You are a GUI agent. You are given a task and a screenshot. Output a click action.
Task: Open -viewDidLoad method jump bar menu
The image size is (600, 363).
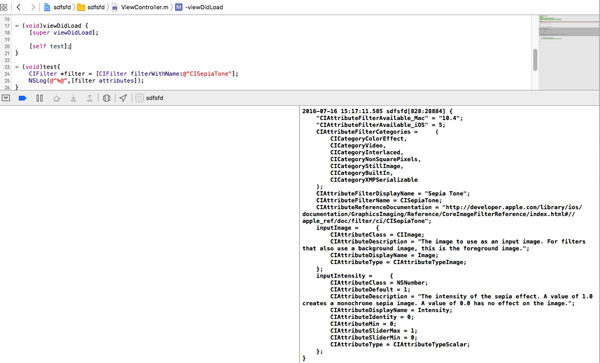pyautogui.click(x=199, y=7)
